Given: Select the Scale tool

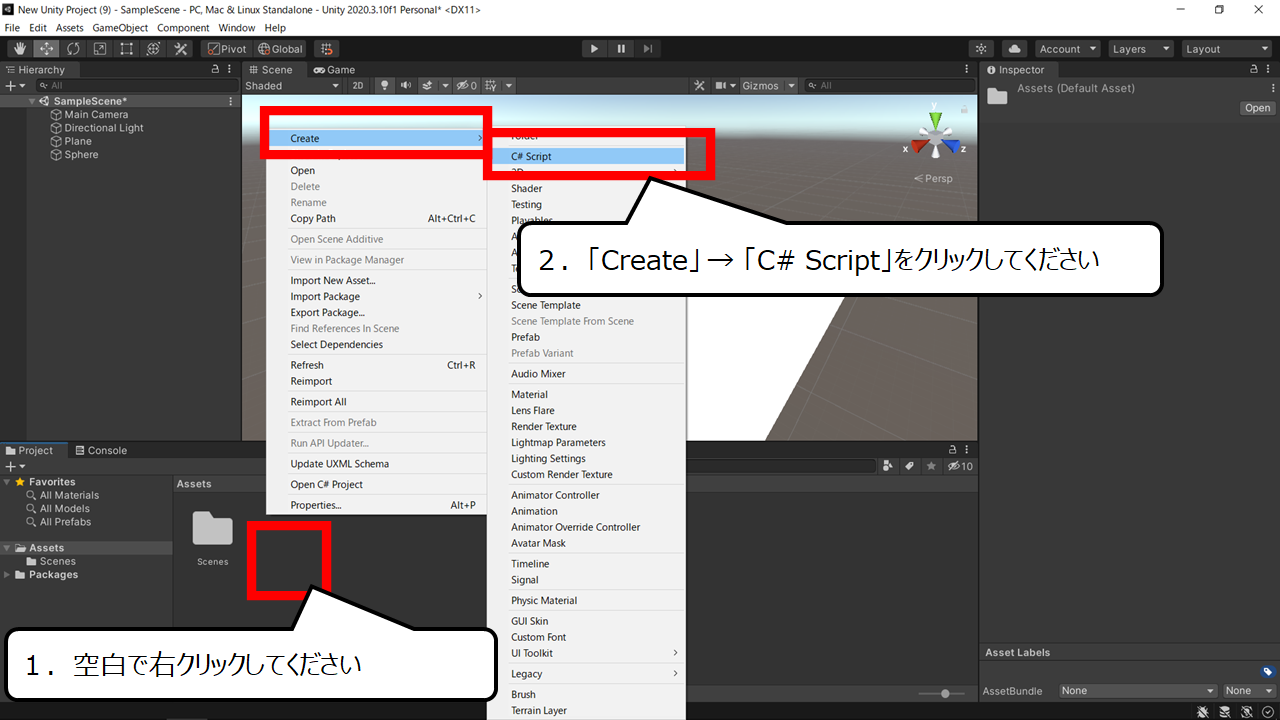Looking at the screenshot, I should point(100,49).
